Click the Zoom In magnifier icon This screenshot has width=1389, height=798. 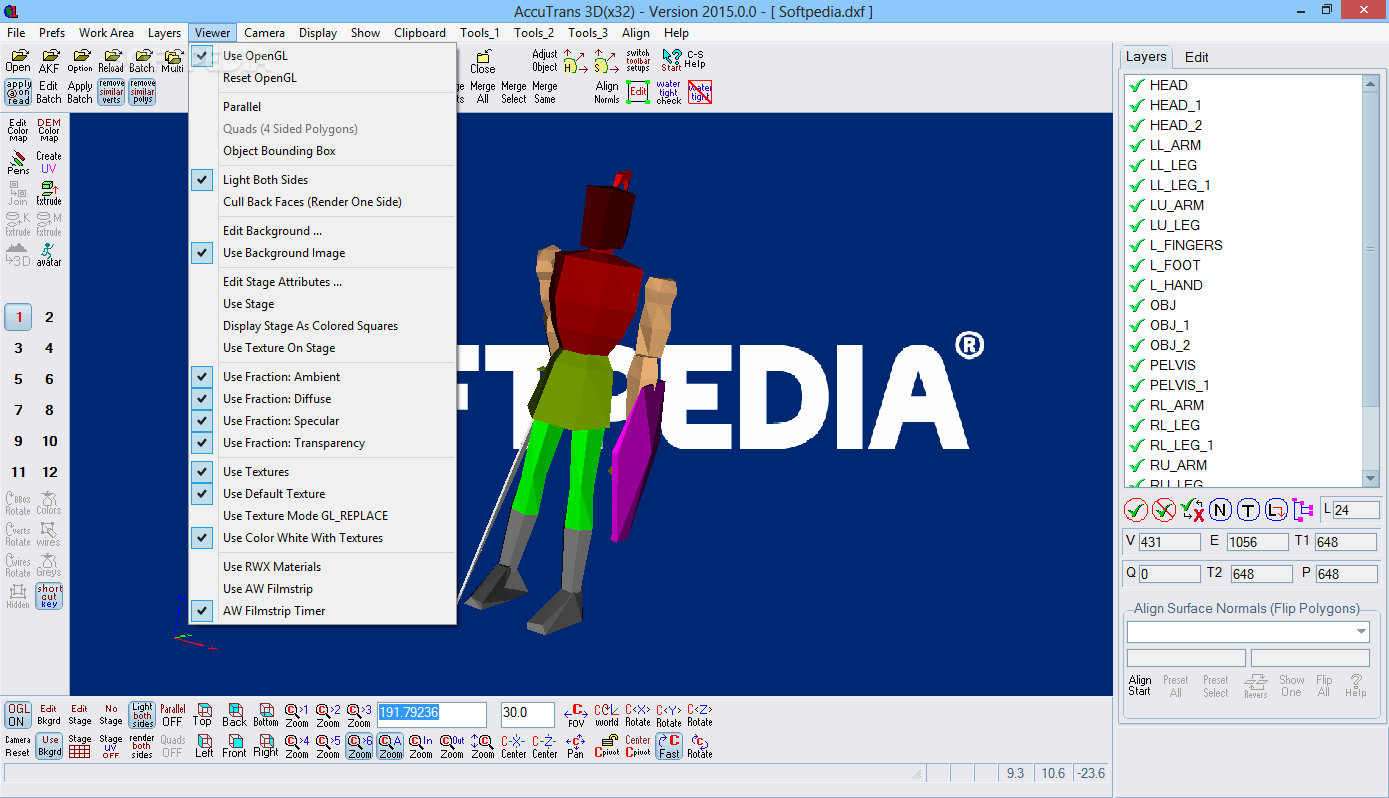point(421,746)
